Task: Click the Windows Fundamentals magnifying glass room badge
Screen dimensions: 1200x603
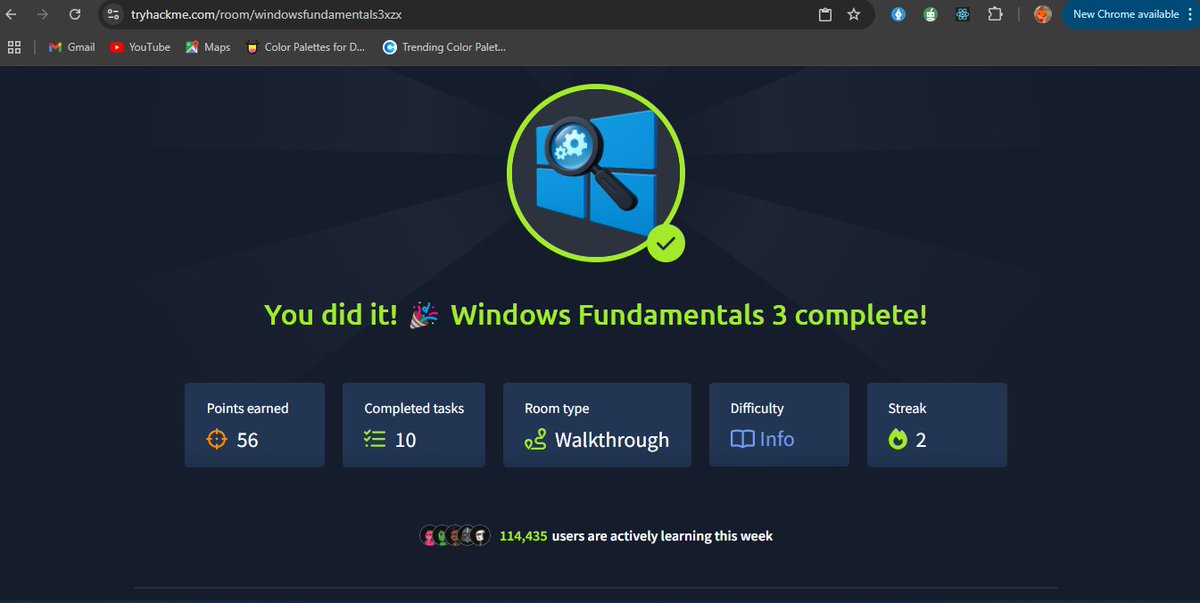Action: point(596,172)
